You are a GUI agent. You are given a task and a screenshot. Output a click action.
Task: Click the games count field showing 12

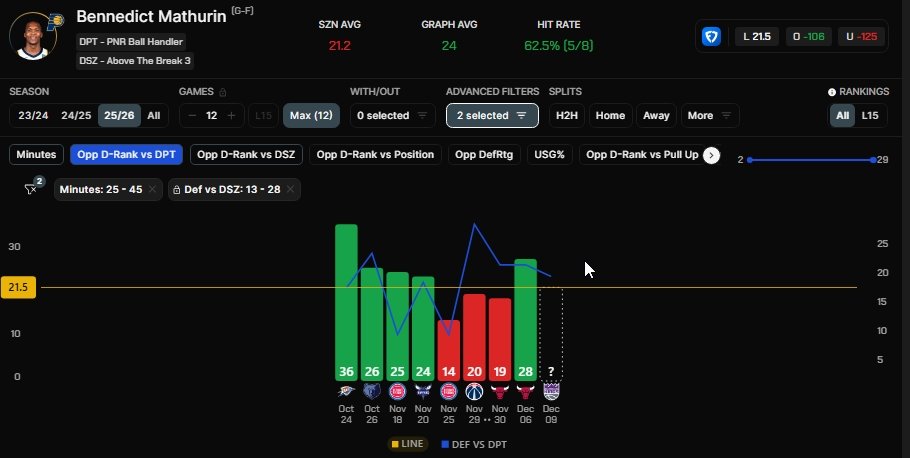(212, 116)
